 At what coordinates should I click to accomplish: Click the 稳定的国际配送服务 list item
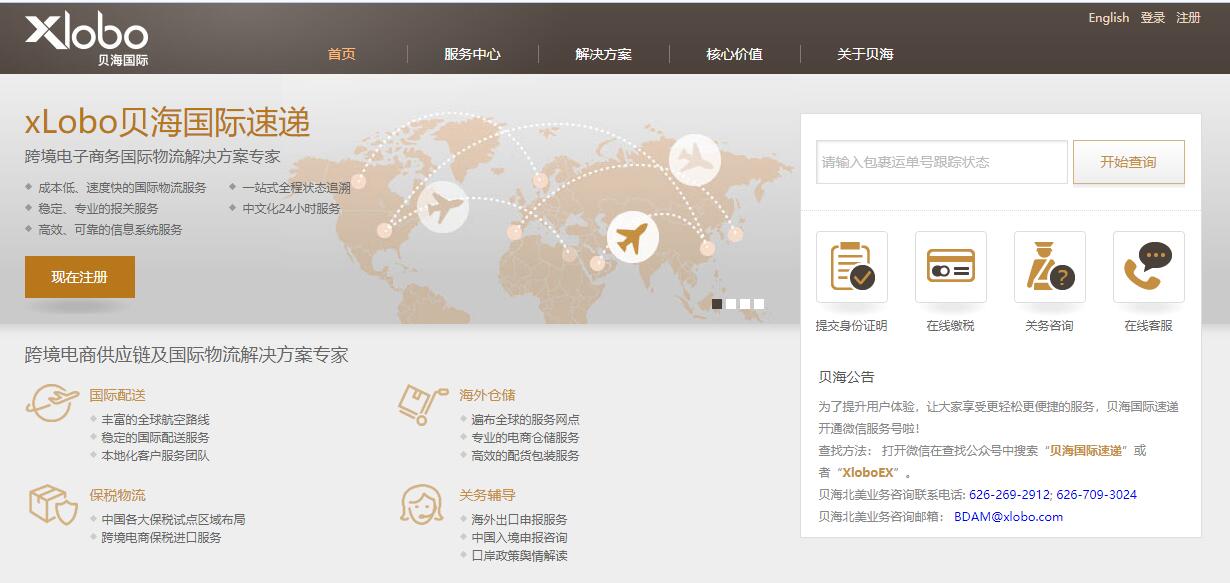(155, 438)
